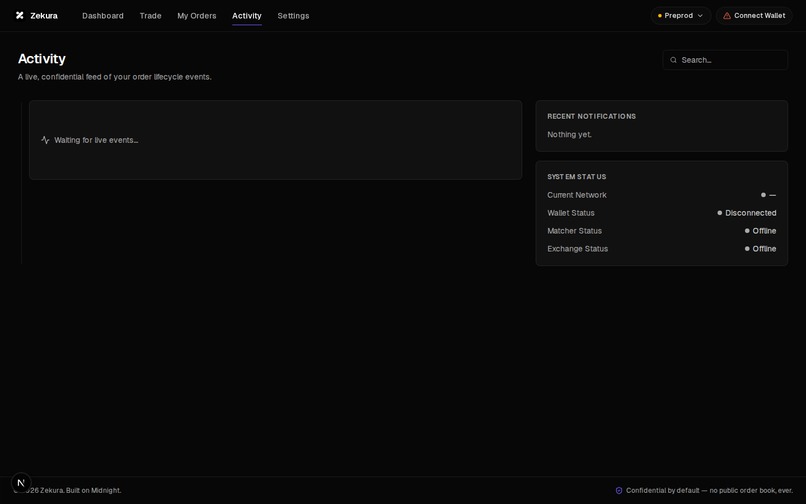Click the shield icon in the footer
Screen dimensions: 806x504
coord(619,491)
